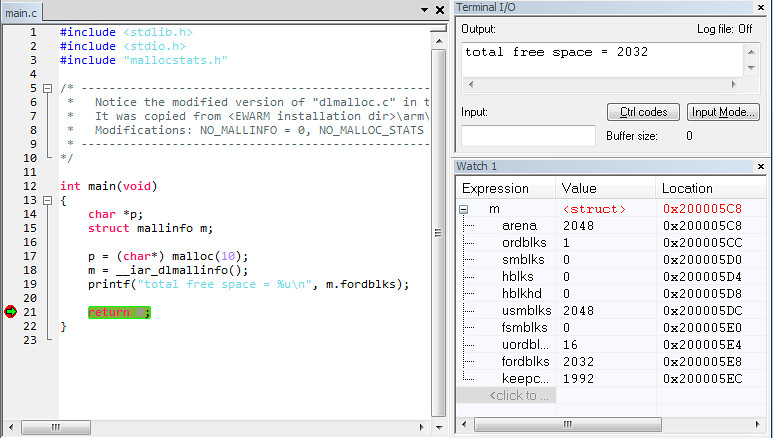Click the struct mallinfo m declaration
The height and width of the screenshot is (438, 773).
pos(150,228)
